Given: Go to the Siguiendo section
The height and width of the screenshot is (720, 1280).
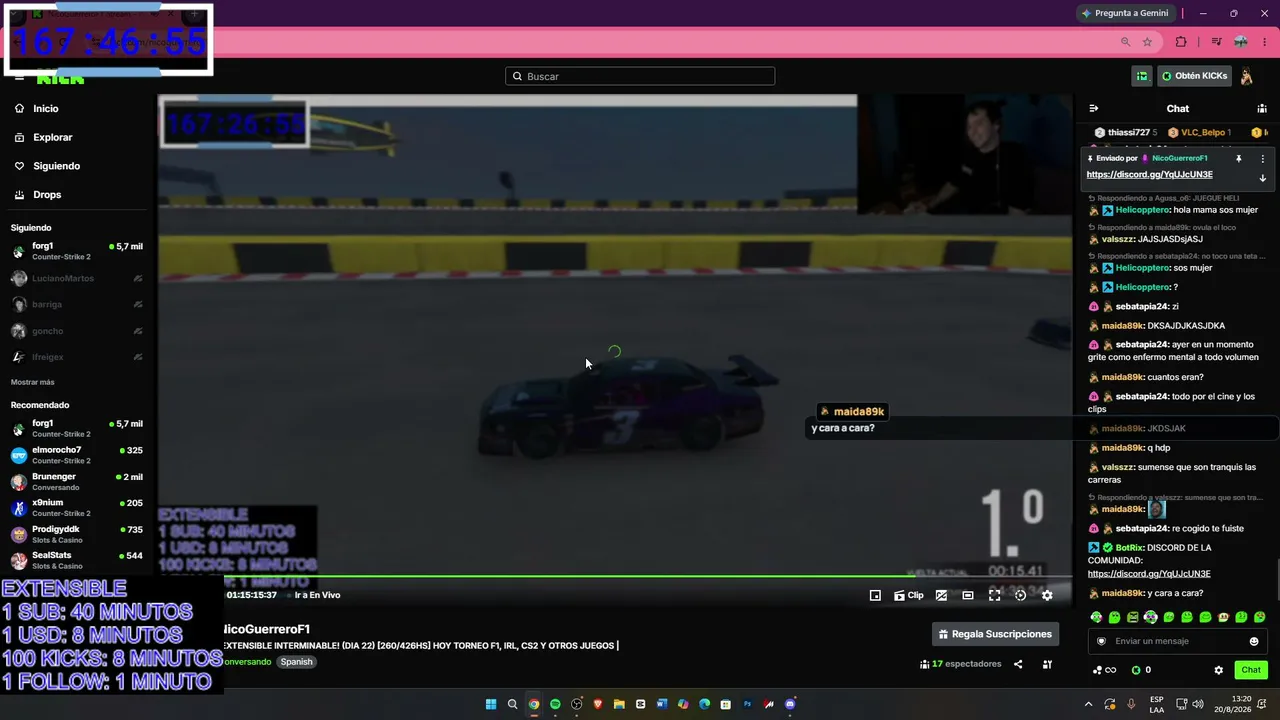Looking at the screenshot, I should coord(47,166).
